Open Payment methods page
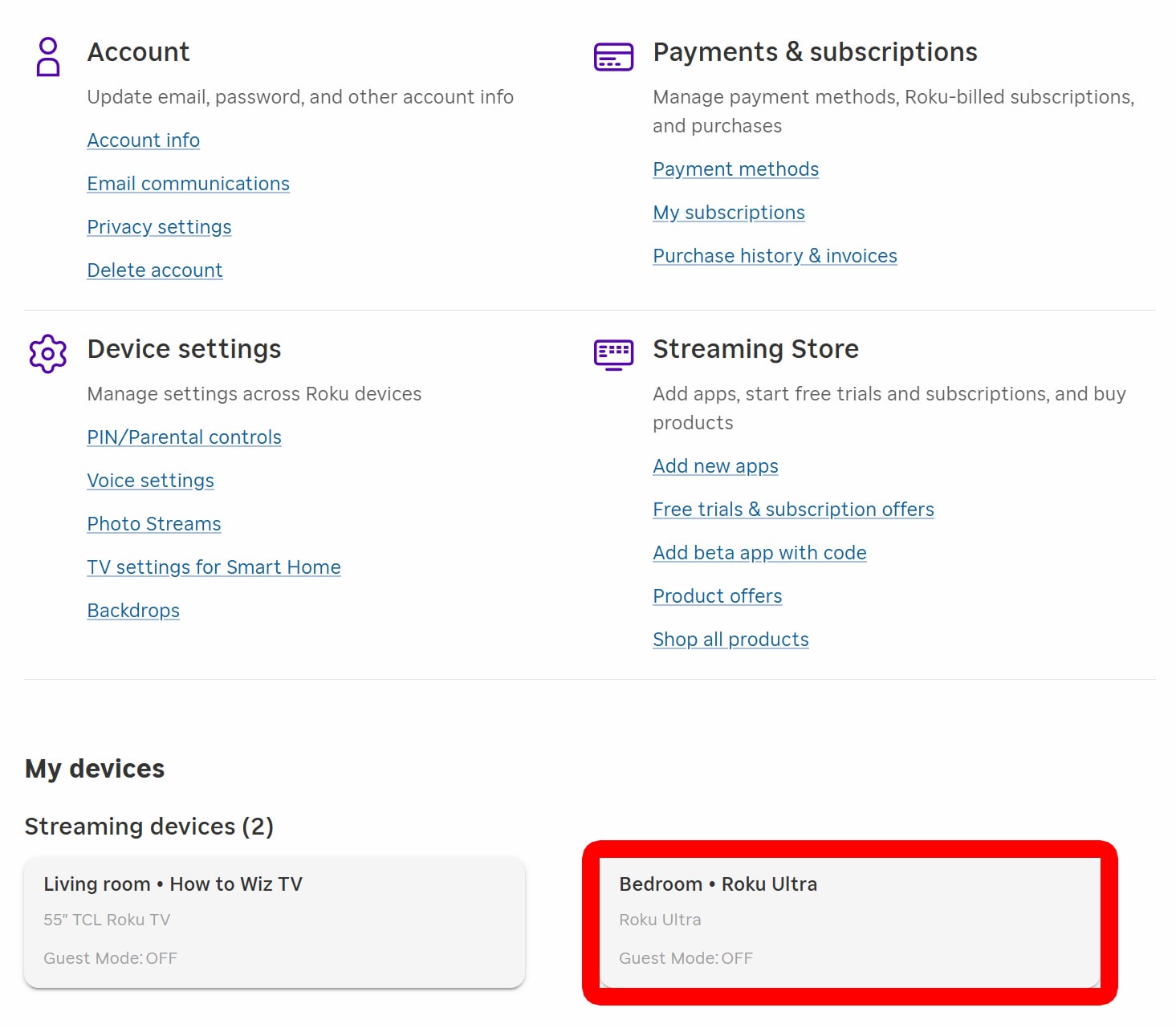 click(x=735, y=169)
